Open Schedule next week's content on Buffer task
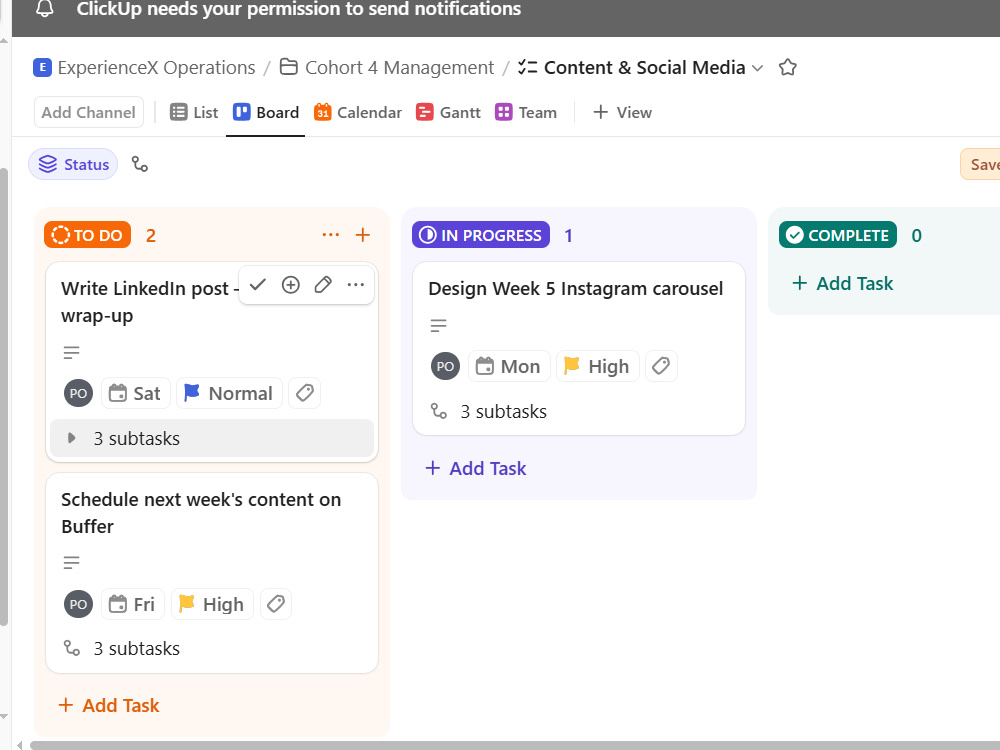The width and height of the screenshot is (1000, 750). (201, 513)
